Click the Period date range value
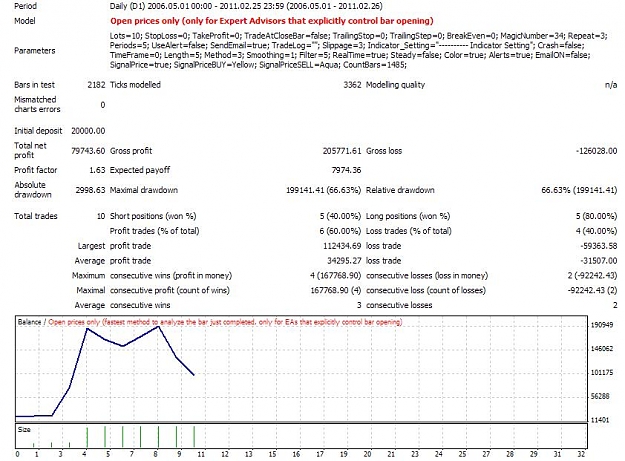 (246, 6)
